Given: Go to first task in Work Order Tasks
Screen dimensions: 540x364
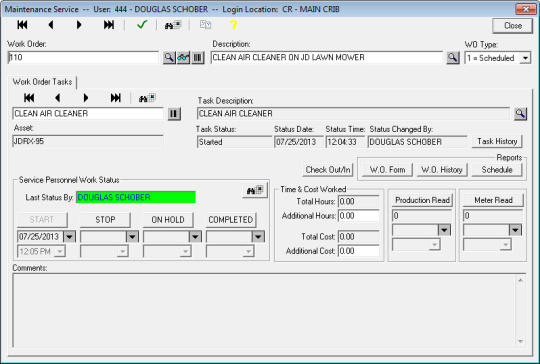Looking at the screenshot, I should pos(29,98).
